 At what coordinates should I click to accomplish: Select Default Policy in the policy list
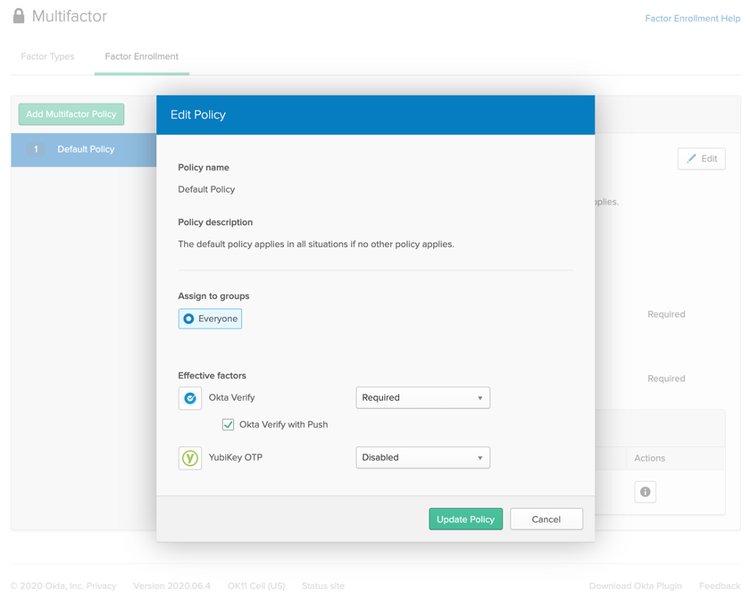(x=84, y=150)
